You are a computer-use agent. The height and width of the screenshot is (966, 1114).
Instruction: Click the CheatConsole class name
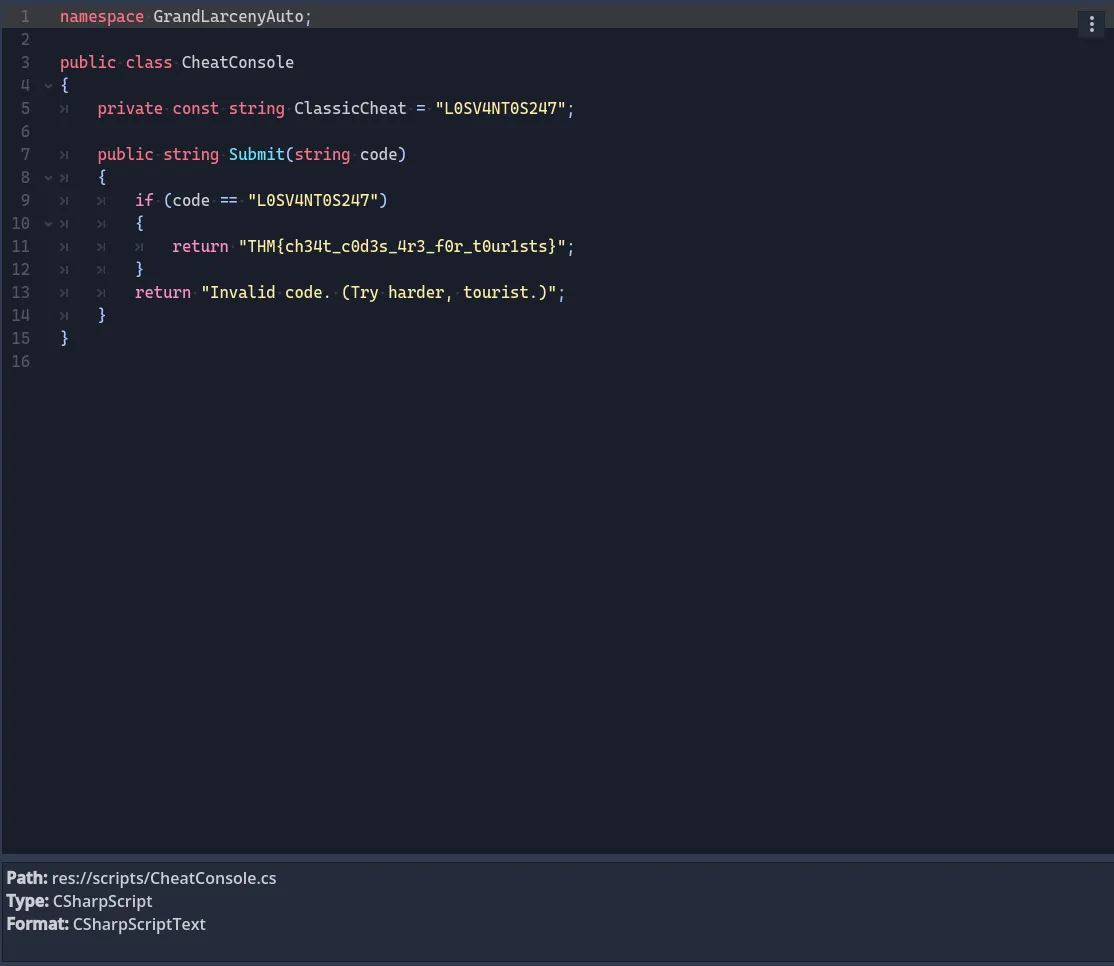pos(237,63)
